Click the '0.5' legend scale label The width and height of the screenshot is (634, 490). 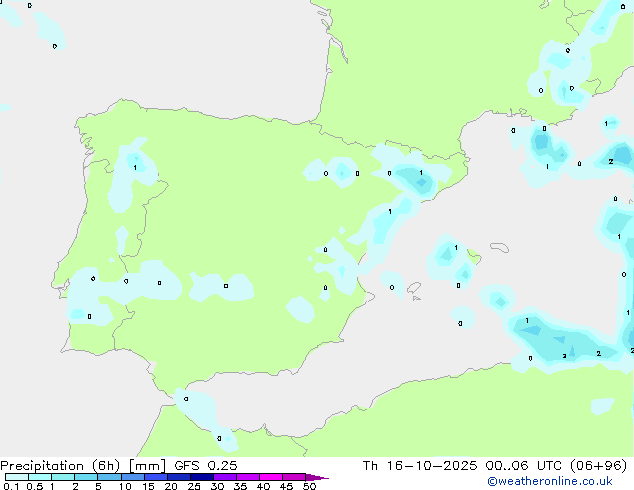[x=35, y=486]
